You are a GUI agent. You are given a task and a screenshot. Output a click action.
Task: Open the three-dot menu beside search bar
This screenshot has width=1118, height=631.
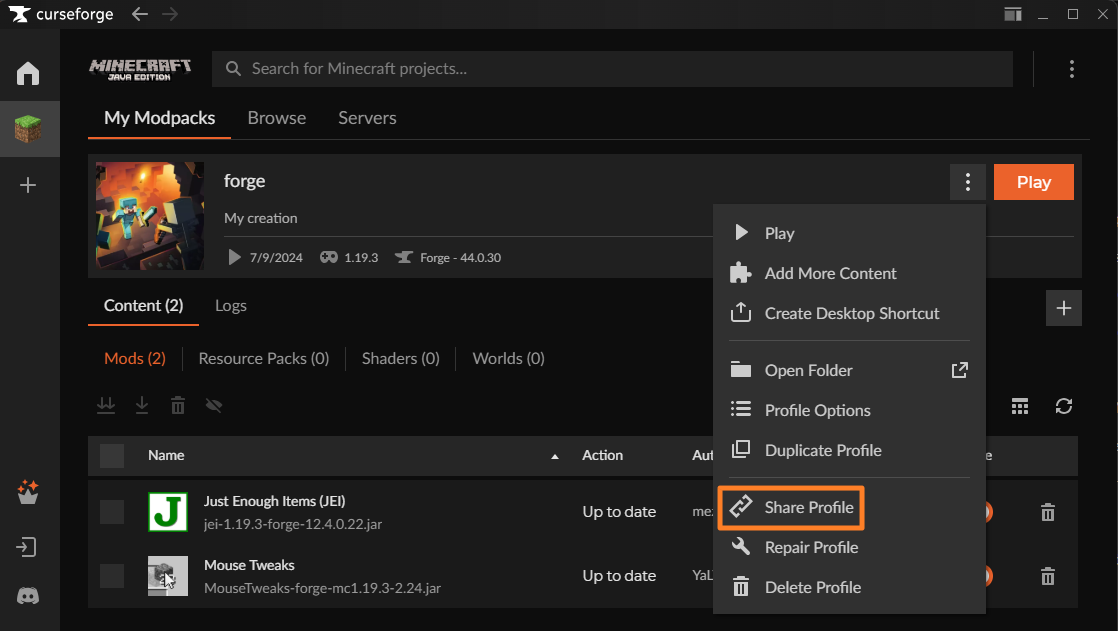(x=1072, y=68)
